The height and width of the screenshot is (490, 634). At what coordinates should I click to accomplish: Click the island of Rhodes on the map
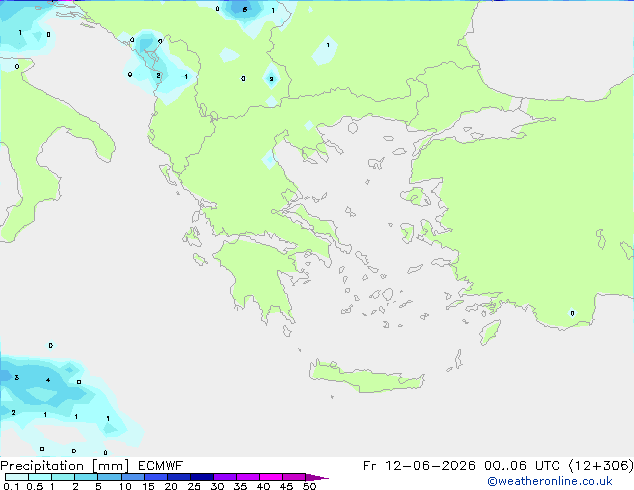[x=490, y=332]
